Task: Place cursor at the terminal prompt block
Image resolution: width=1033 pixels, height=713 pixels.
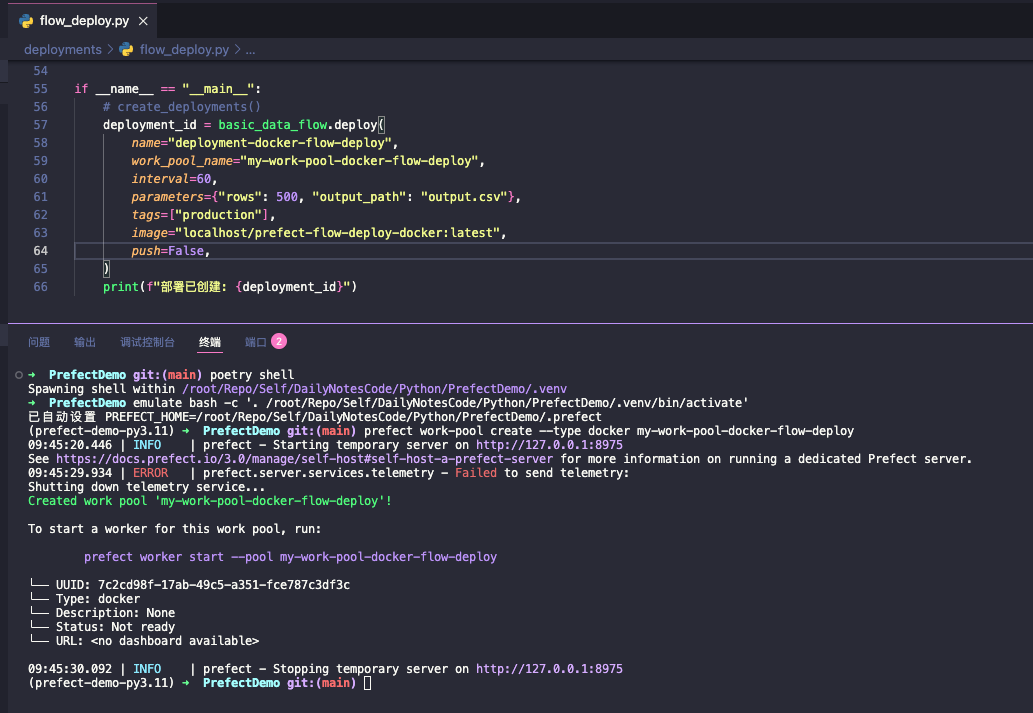Action: 368,683
